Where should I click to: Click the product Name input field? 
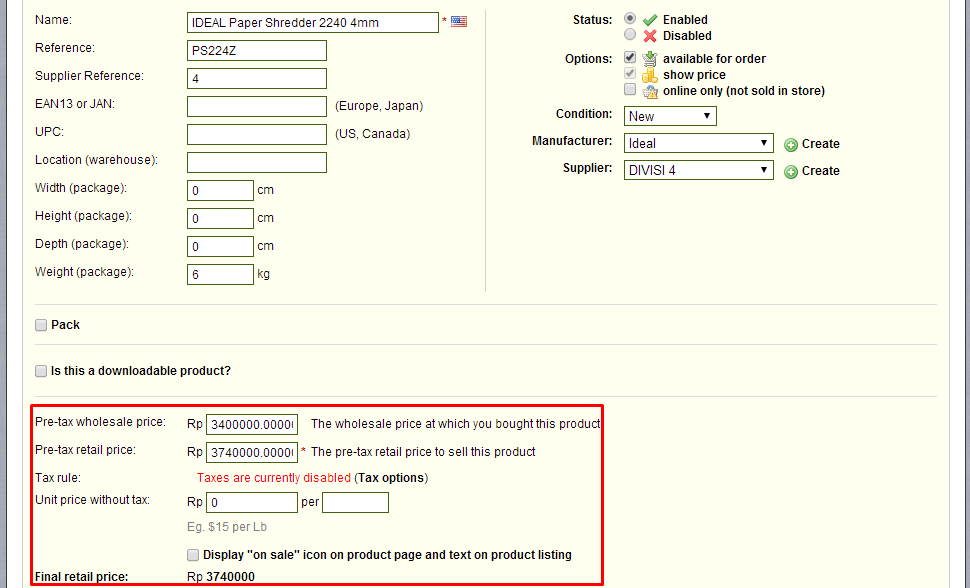click(313, 22)
